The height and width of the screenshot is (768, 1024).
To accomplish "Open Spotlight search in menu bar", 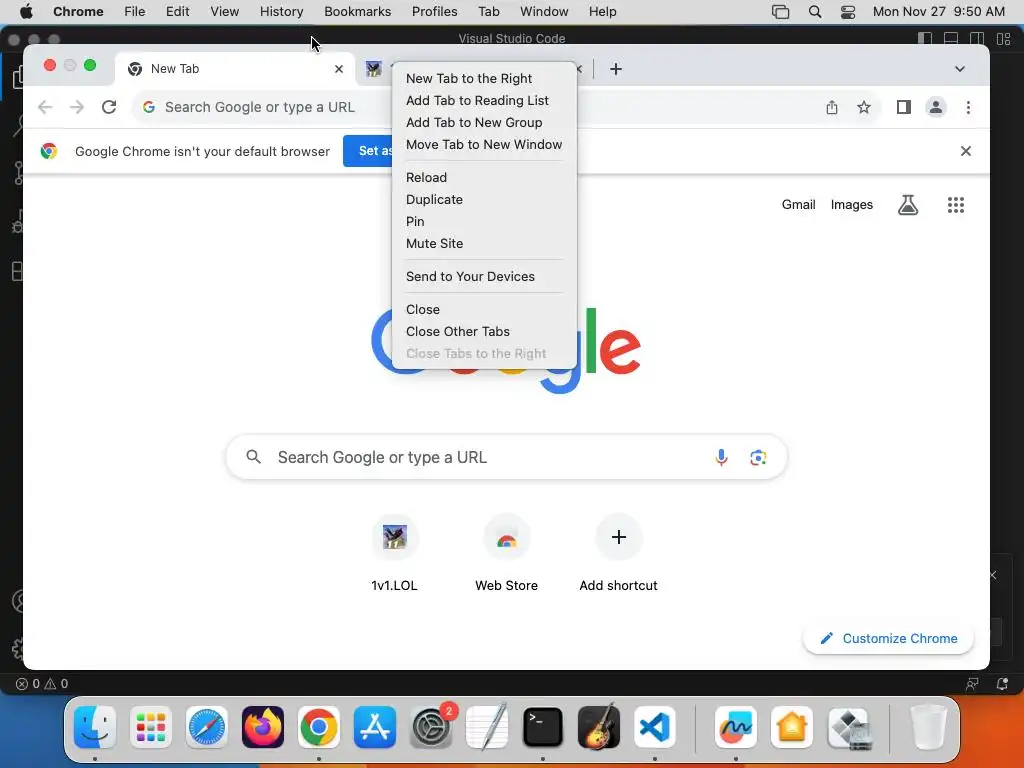I will point(814,12).
